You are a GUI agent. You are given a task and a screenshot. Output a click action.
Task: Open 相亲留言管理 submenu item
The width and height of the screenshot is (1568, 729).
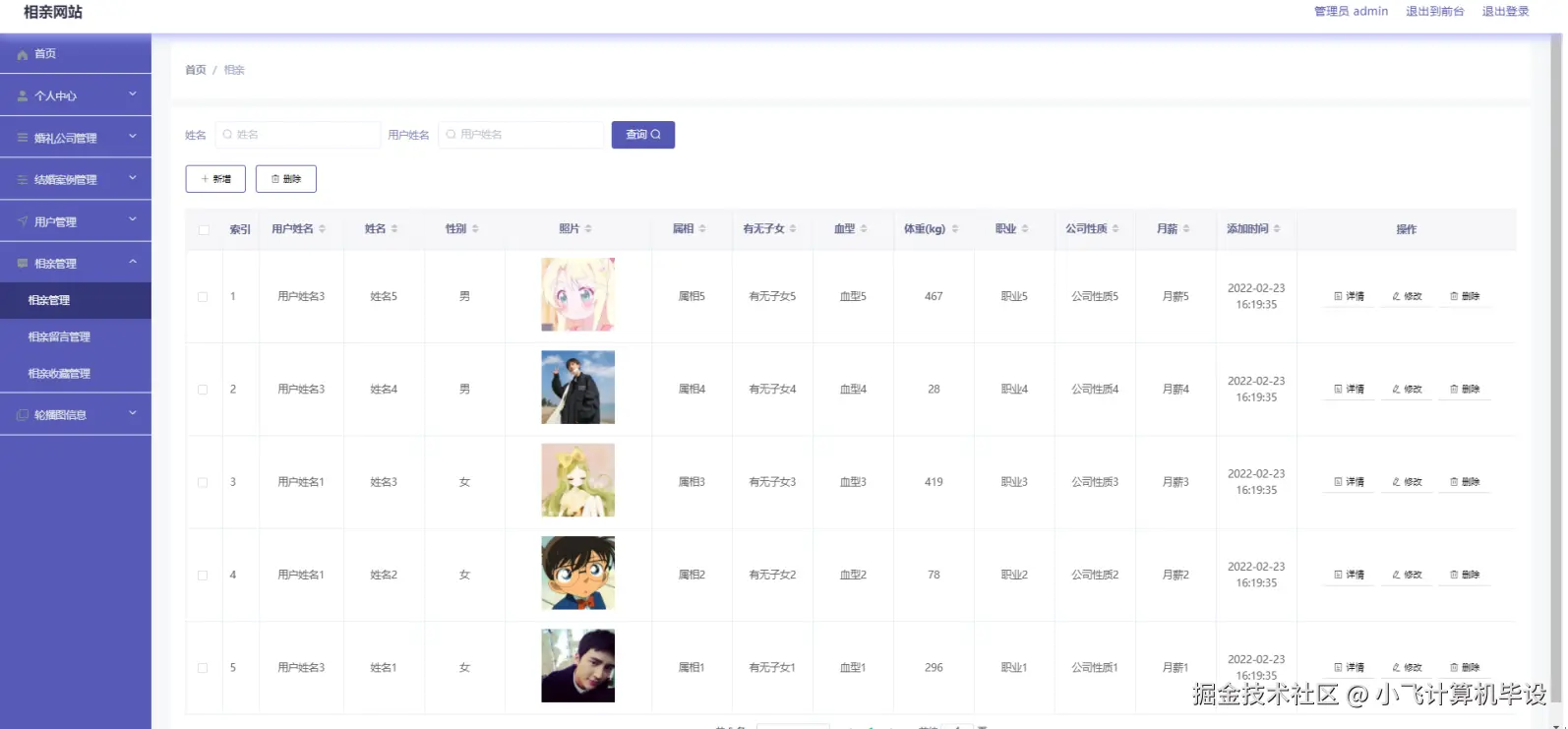click(76, 336)
